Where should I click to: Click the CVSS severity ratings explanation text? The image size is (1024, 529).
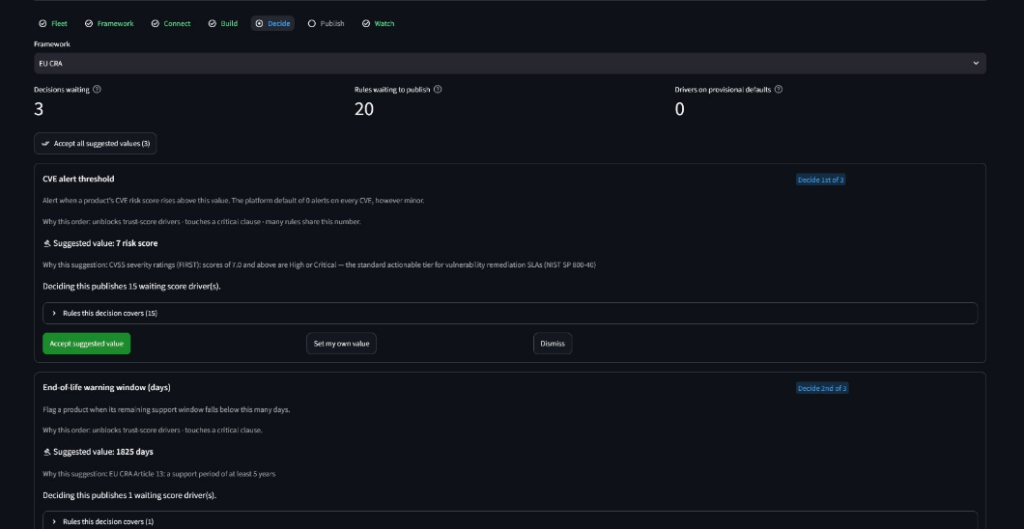(x=319, y=265)
